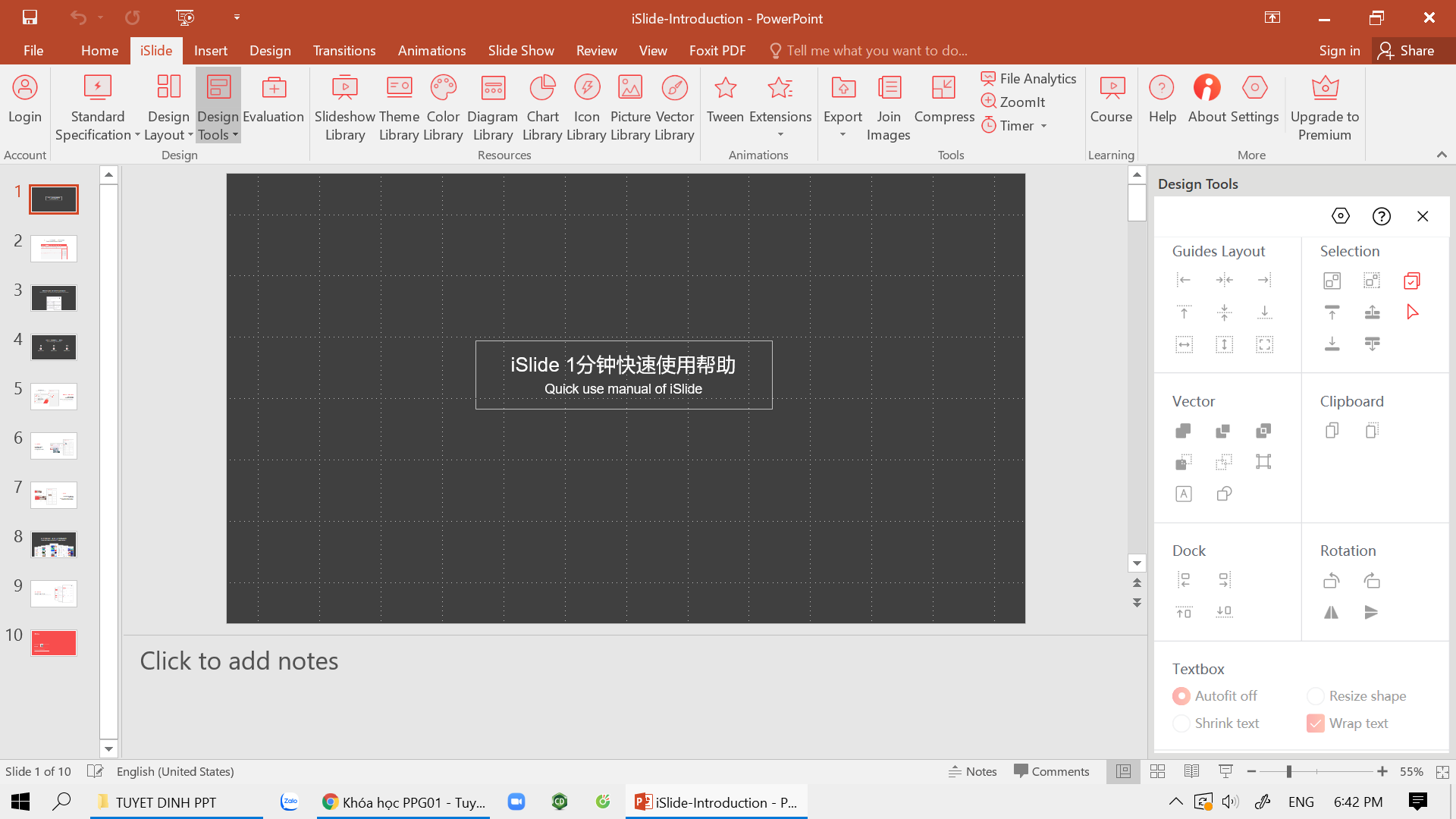Select the Autofit off radio button
This screenshot has height=819, width=1456.
(x=1181, y=696)
